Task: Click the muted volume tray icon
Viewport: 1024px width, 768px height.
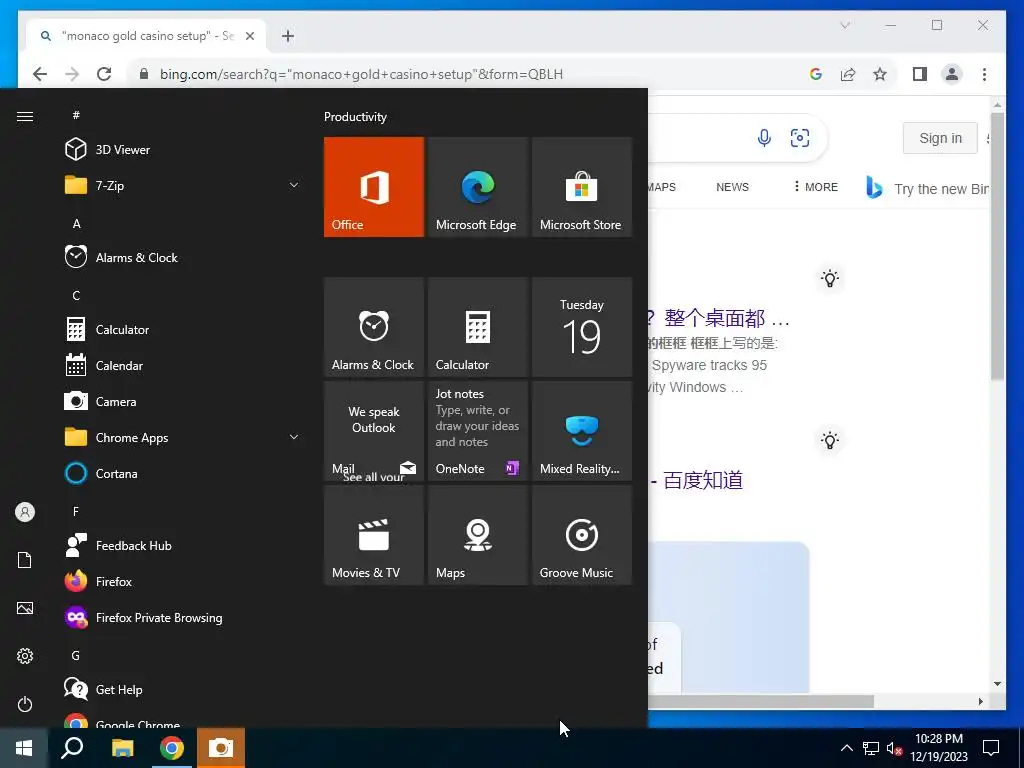Action: pos(894,748)
